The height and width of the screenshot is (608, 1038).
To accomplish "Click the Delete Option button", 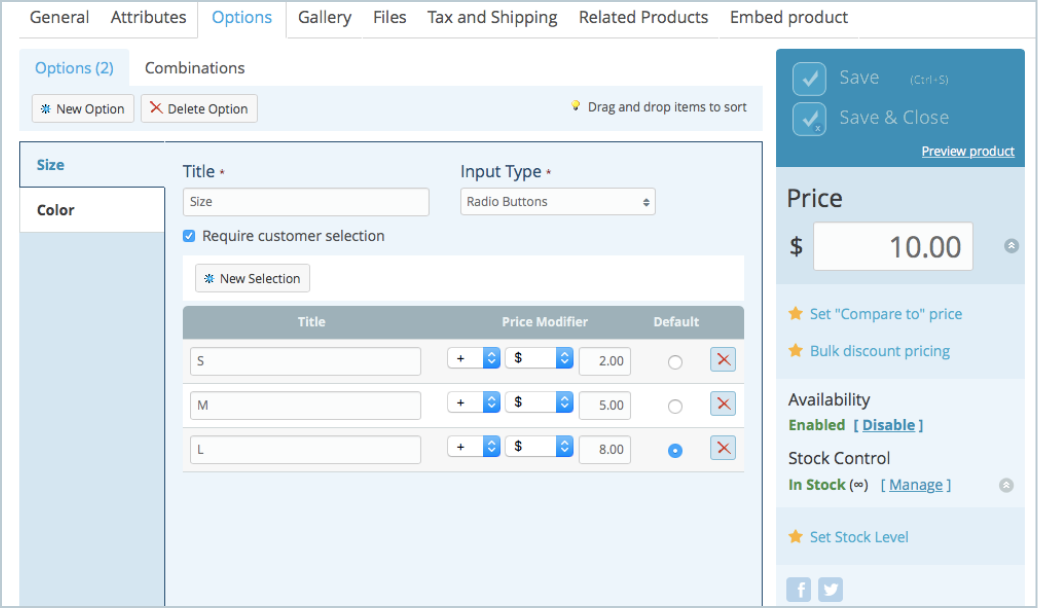I will click(199, 109).
